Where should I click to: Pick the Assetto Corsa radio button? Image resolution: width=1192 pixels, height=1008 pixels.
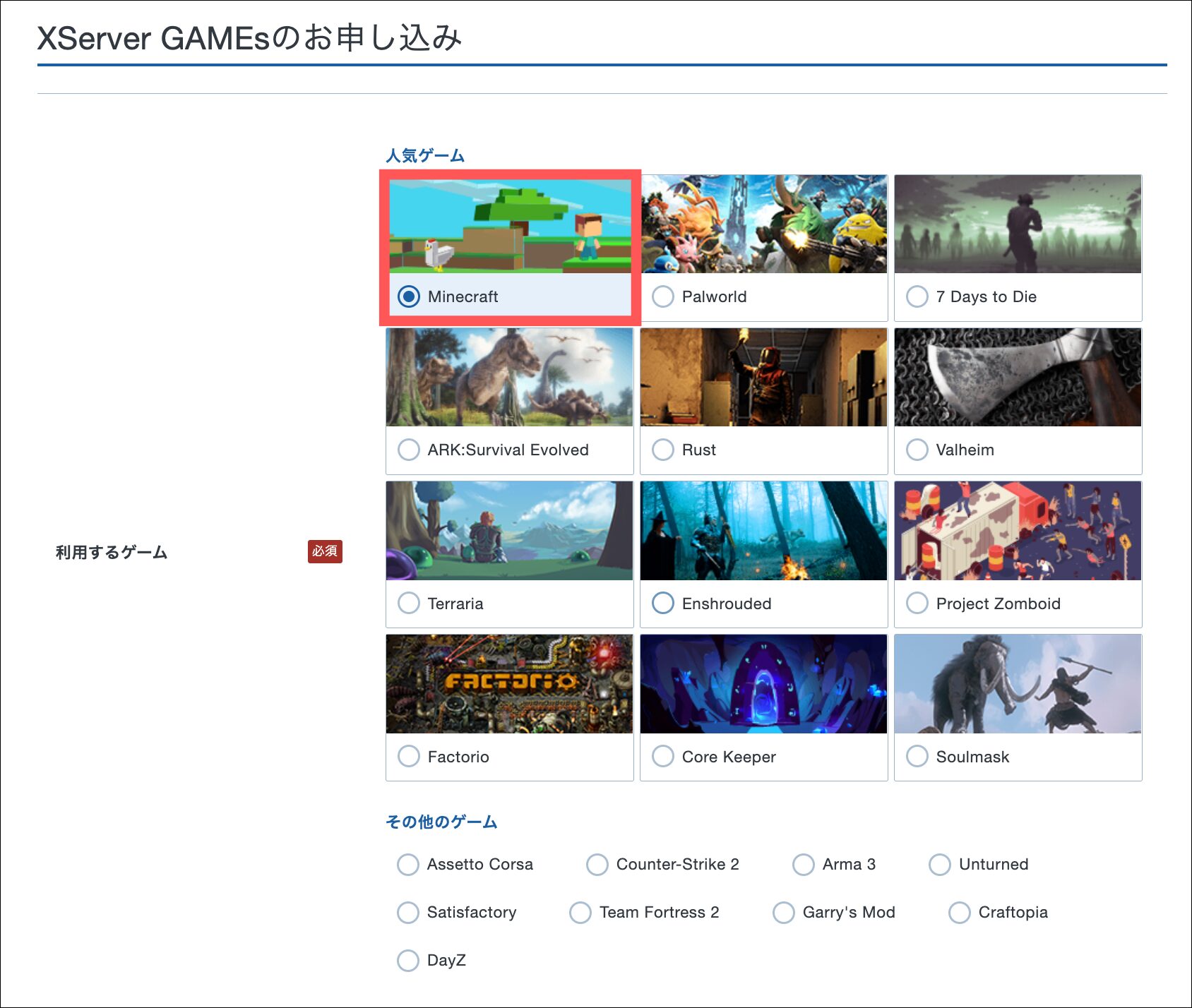pos(408,865)
